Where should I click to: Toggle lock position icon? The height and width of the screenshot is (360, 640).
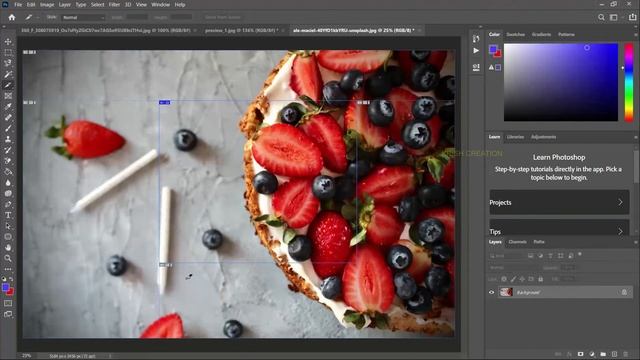point(522,279)
